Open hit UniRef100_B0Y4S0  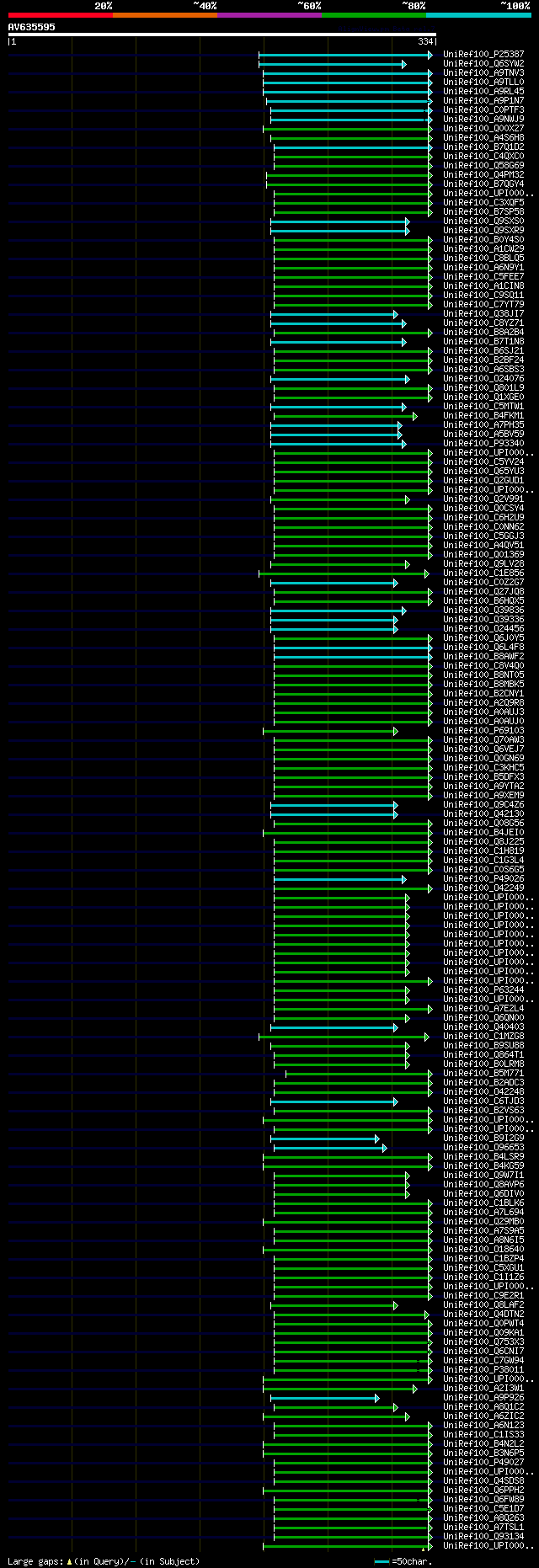click(483, 240)
